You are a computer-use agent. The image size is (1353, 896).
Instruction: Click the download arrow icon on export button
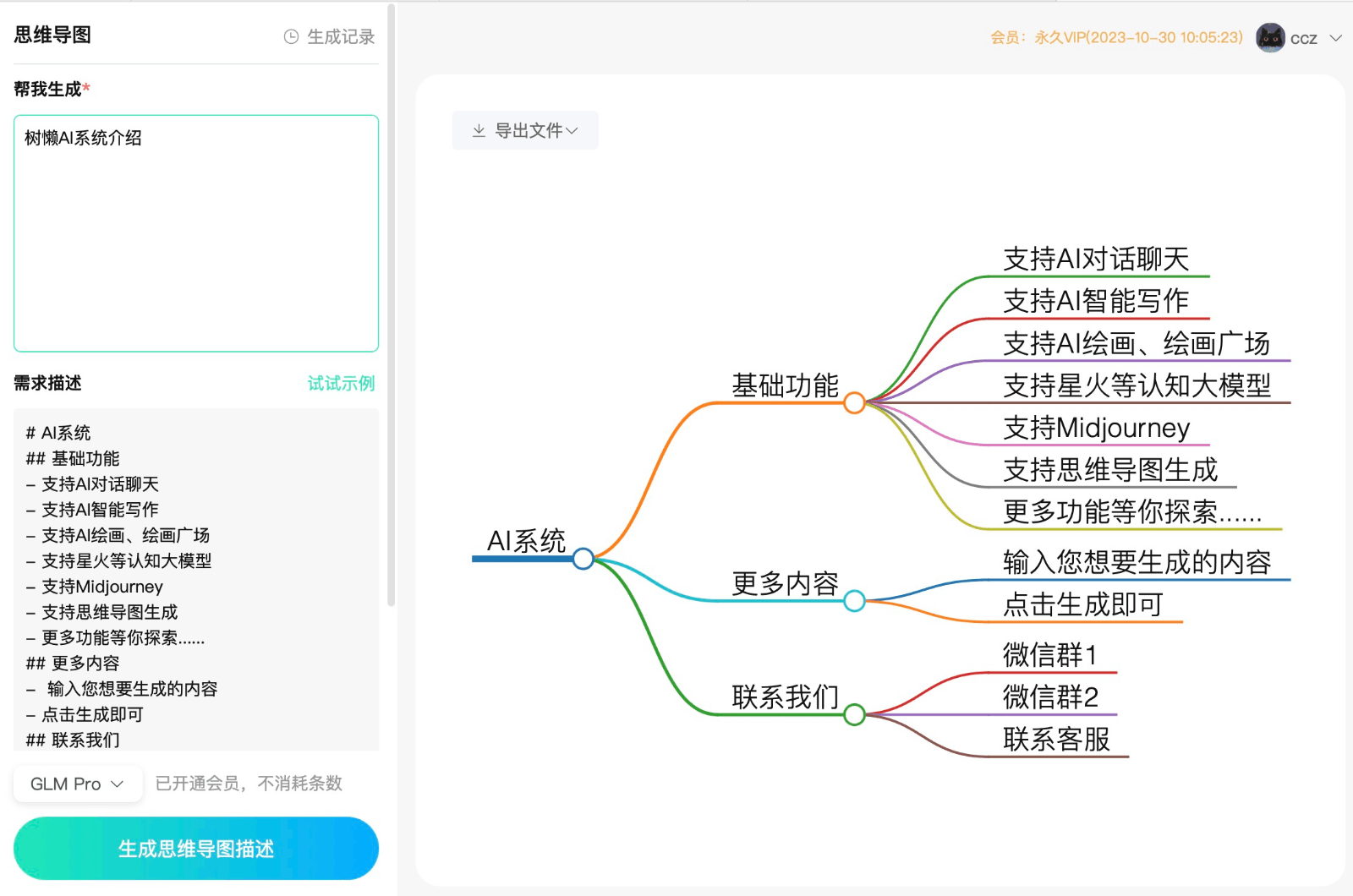tap(479, 130)
